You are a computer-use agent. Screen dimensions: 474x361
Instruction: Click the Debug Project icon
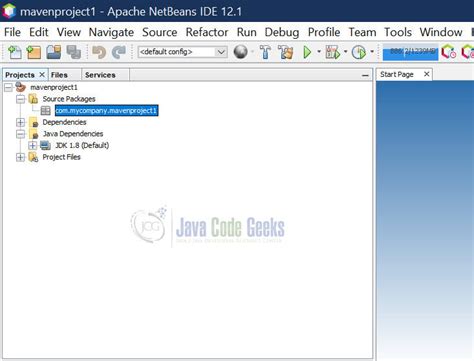tap(333, 52)
